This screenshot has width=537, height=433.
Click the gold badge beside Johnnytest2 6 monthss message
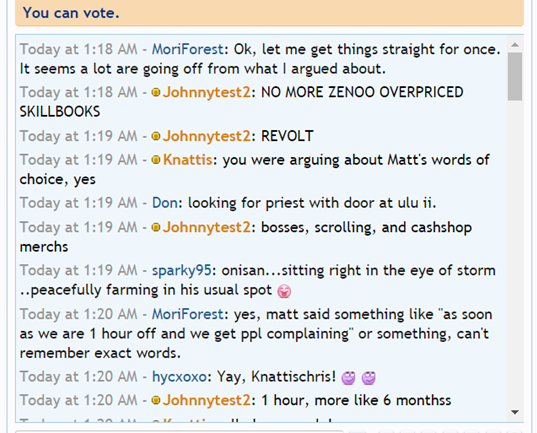point(156,400)
